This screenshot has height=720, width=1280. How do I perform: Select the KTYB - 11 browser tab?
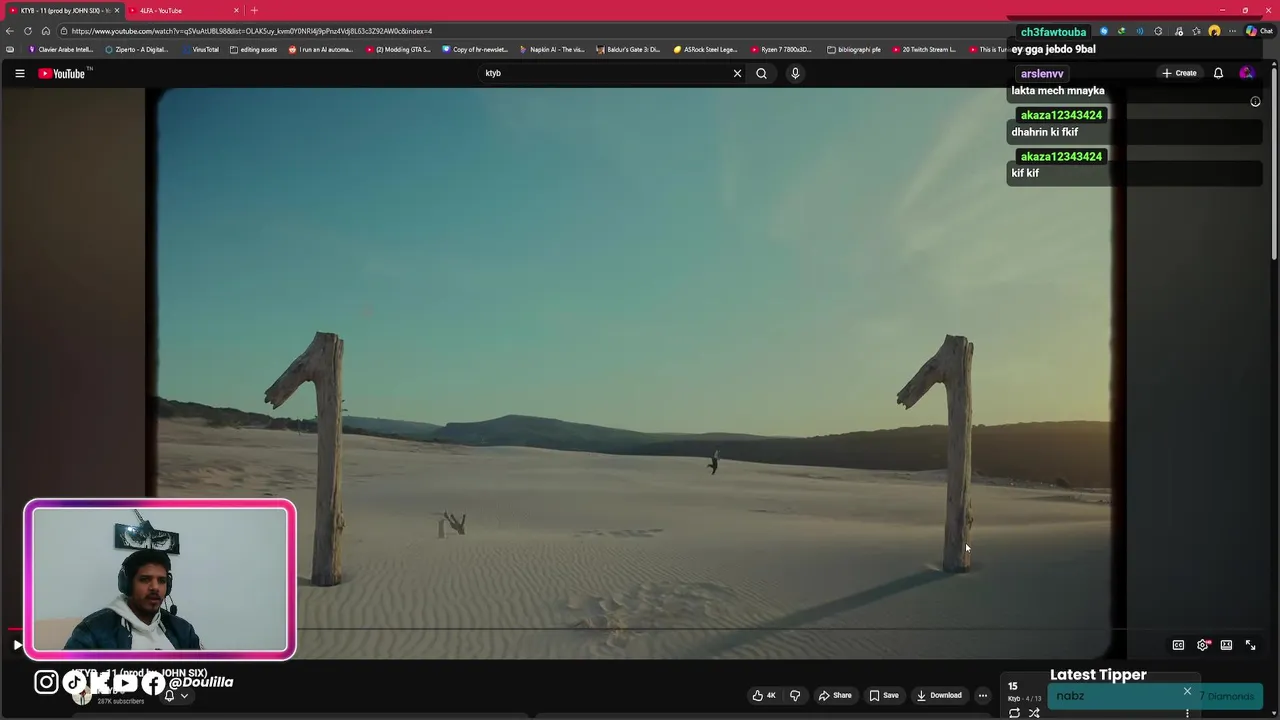point(64,10)
